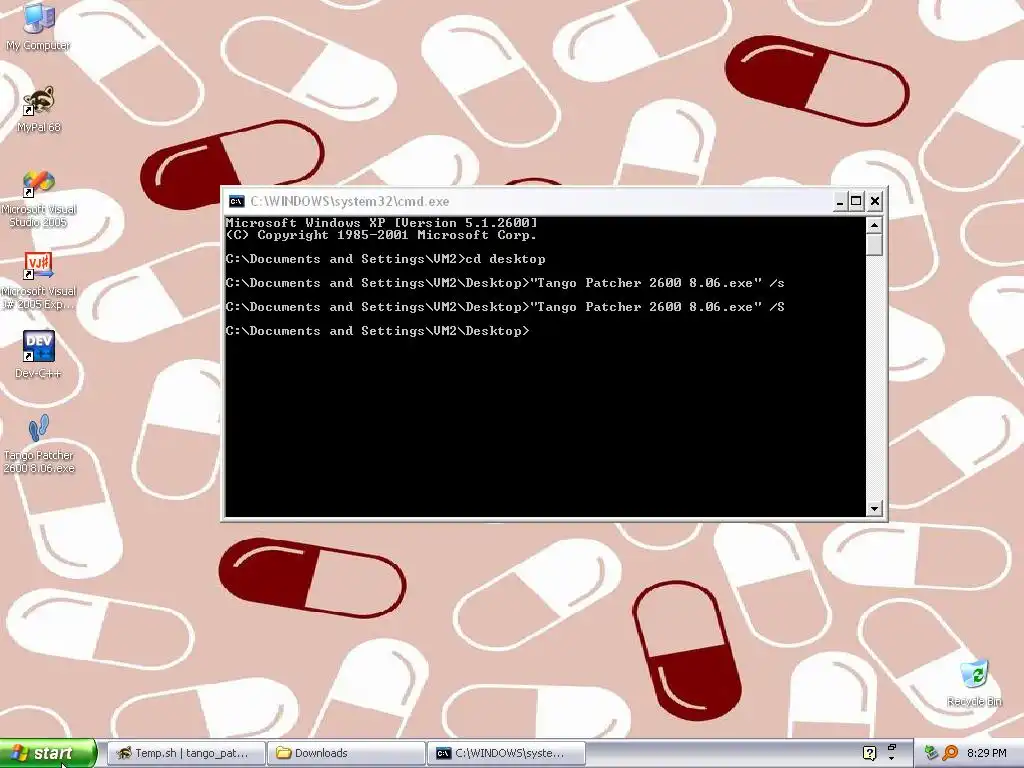Click the cmd scrollbar down arrow
The width and height of the screenshot is (1024, 768).
tap(874, 508)
